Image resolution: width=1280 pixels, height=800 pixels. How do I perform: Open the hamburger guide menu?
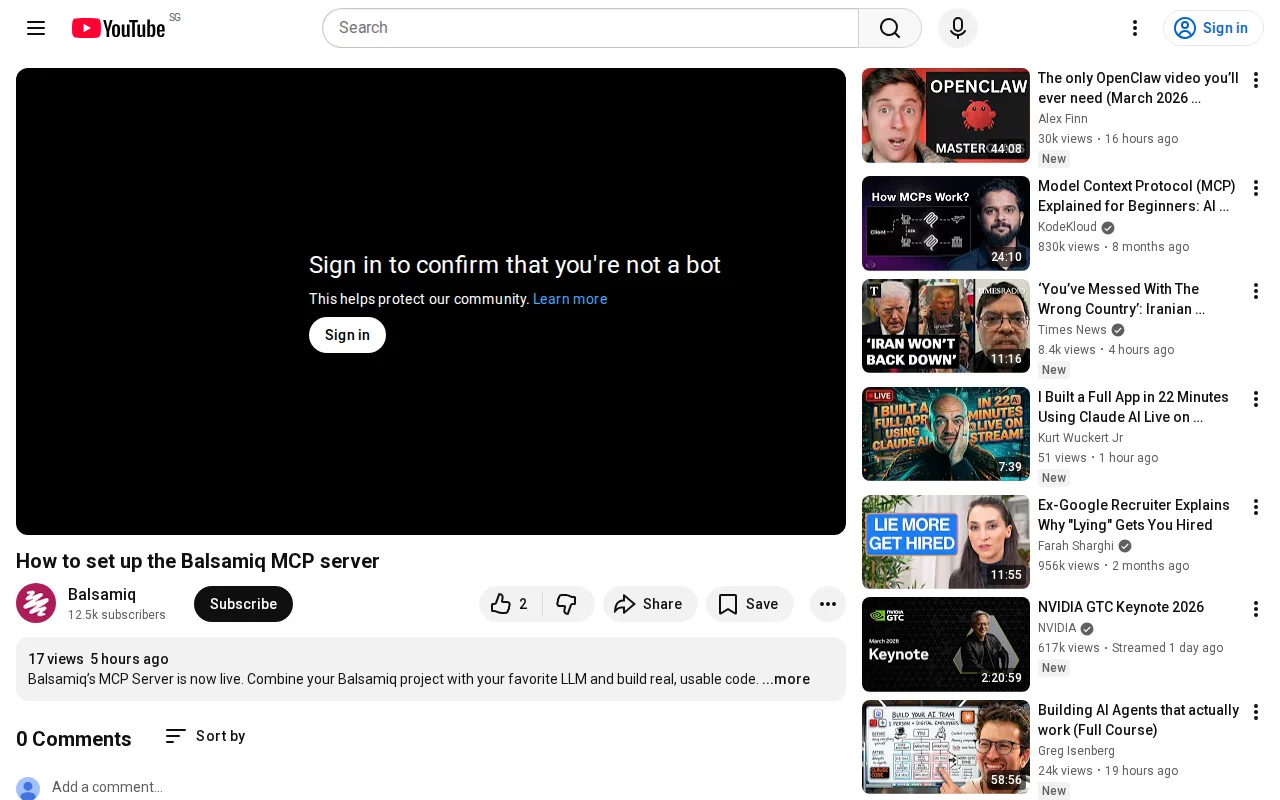(x=36, y=28)
